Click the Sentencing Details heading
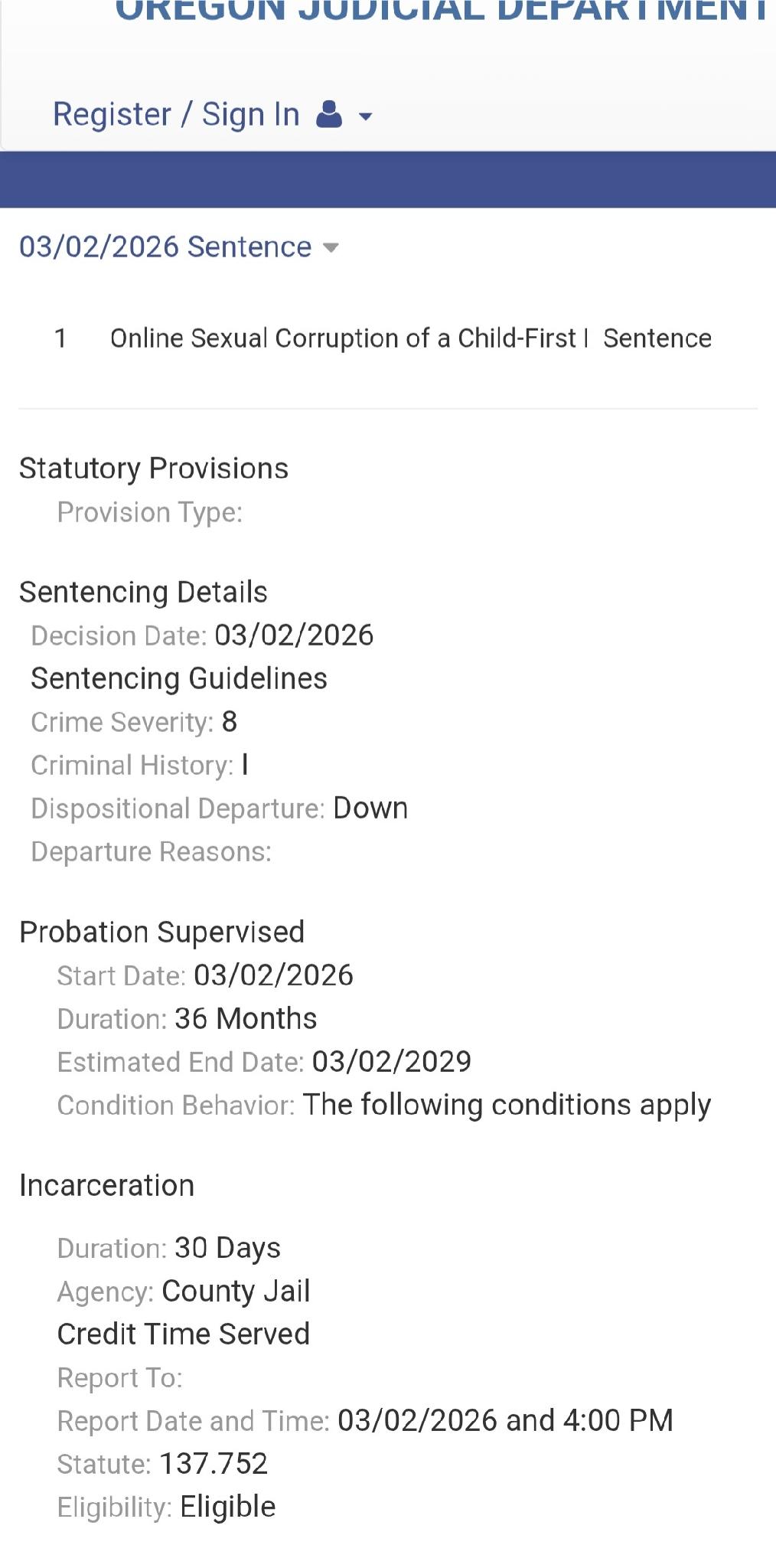776x1568 pixels. (x=143, y=593)
